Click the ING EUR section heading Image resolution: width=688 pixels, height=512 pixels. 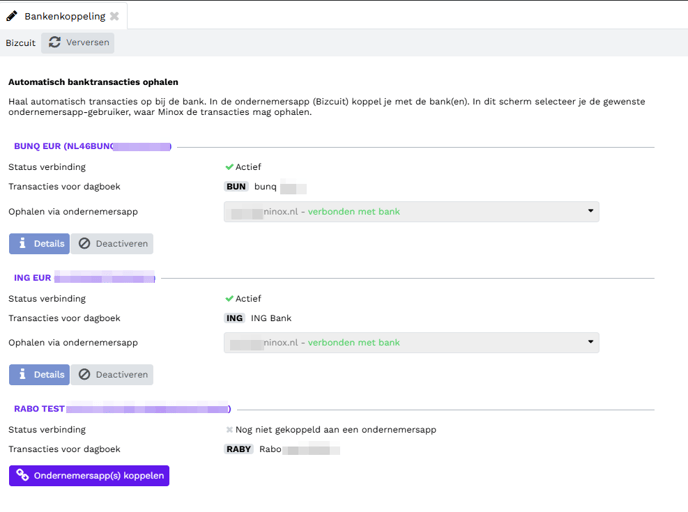(85, 278)
